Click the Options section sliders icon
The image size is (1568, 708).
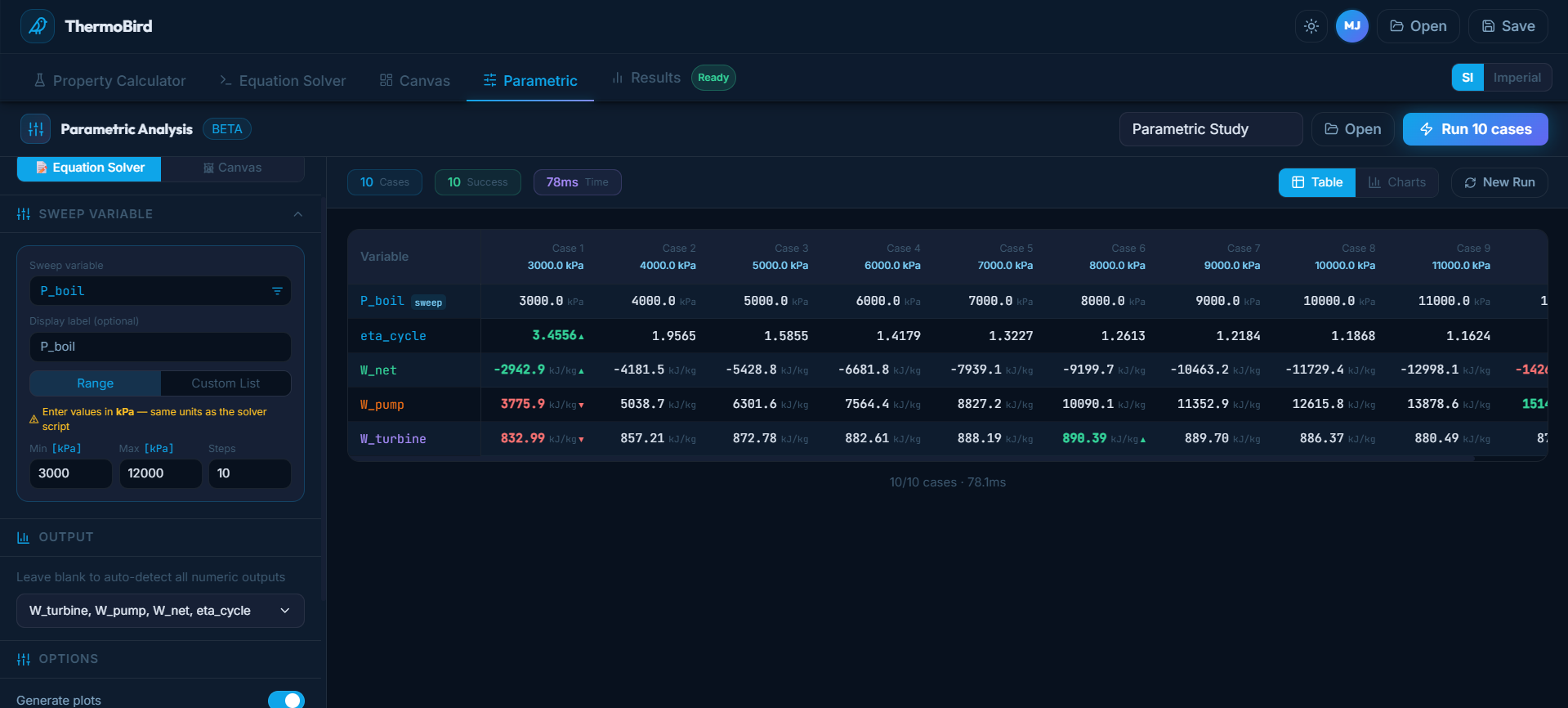click(x=24, y=659)
